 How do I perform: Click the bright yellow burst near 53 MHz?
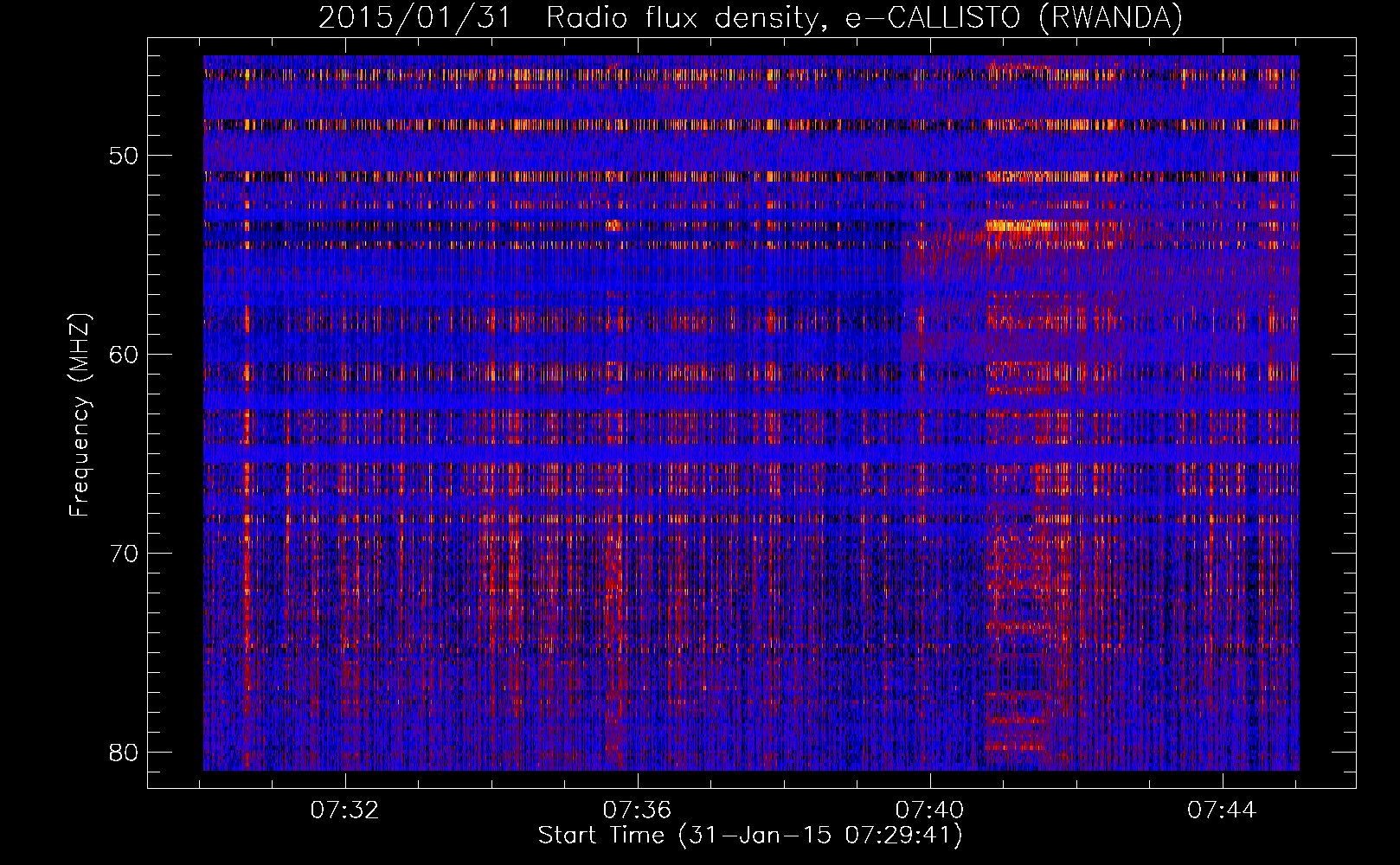coord(1019,226)
